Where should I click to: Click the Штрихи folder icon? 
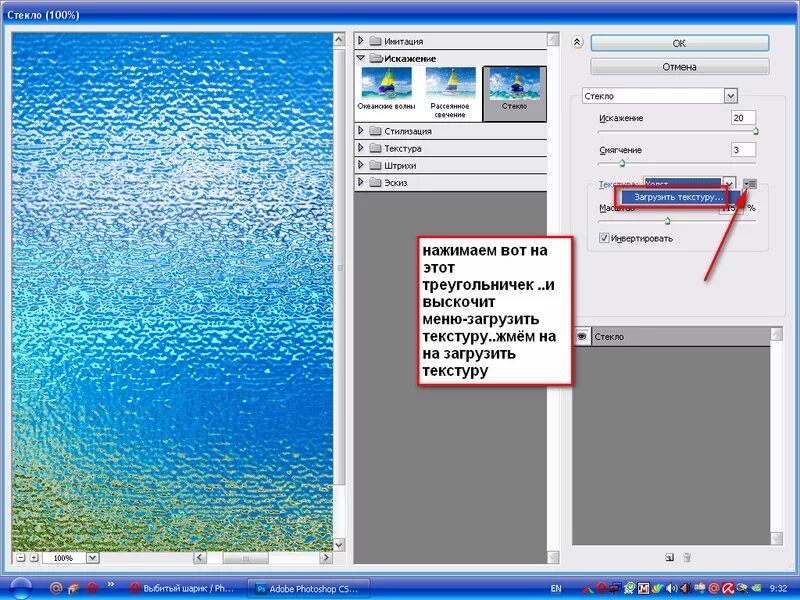pos(376,166)
